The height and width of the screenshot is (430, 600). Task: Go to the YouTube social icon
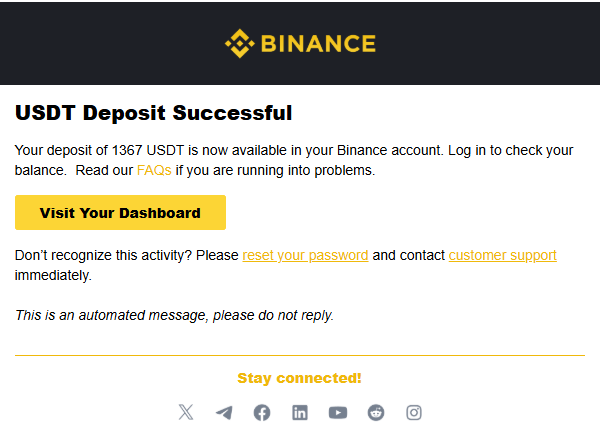(338, 412)
